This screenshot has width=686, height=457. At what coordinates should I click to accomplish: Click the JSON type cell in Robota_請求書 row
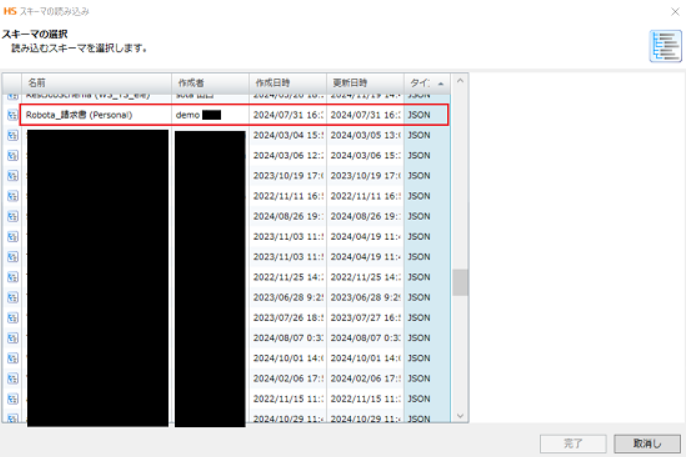[x=427, y=115]
